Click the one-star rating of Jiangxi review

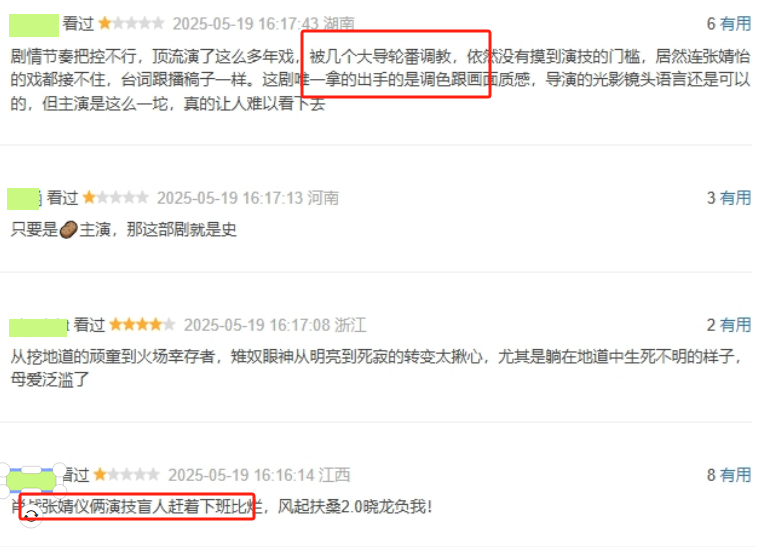[126, 475]
